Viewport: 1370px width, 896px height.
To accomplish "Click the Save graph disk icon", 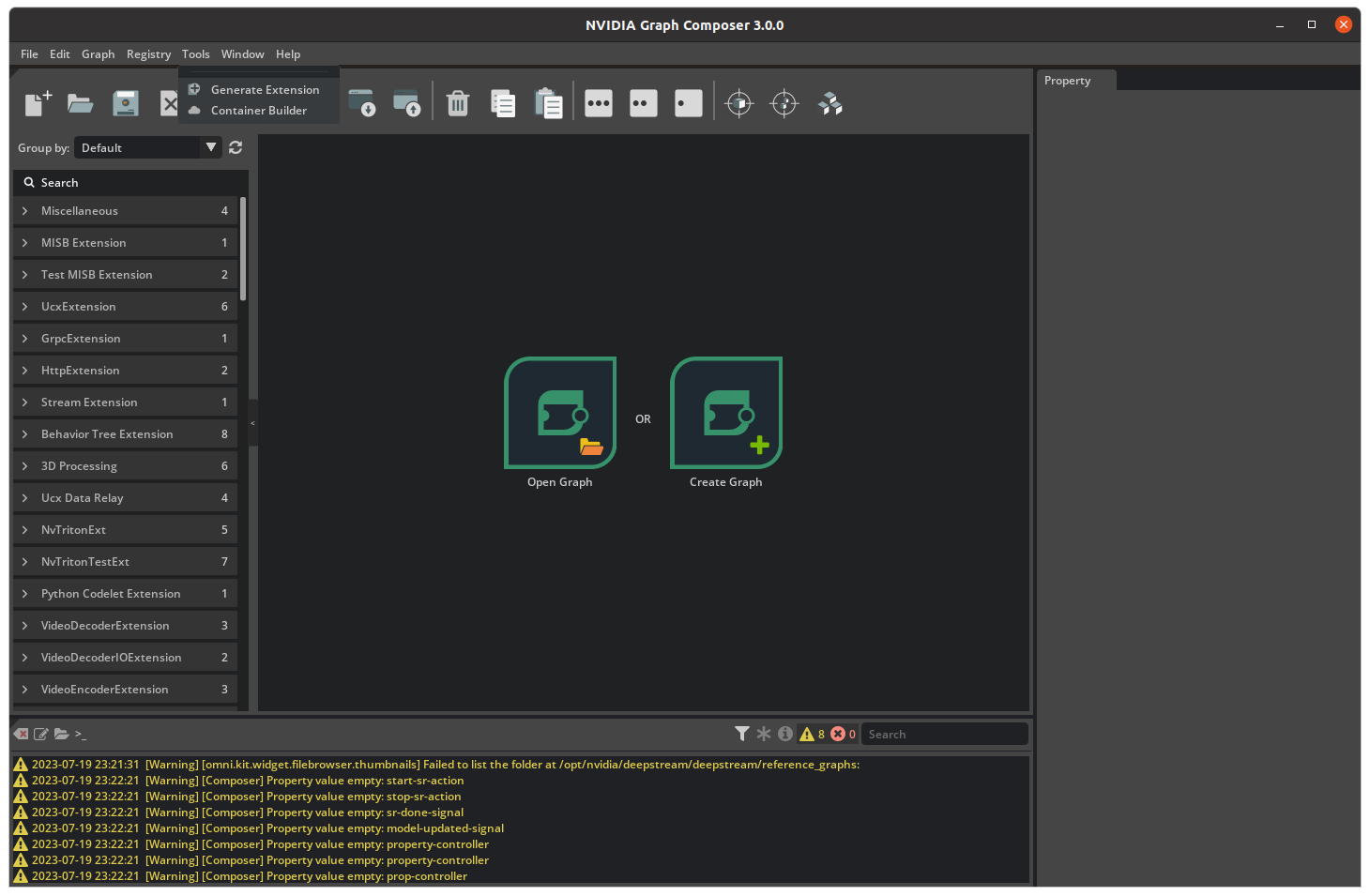I will [126, 103].
